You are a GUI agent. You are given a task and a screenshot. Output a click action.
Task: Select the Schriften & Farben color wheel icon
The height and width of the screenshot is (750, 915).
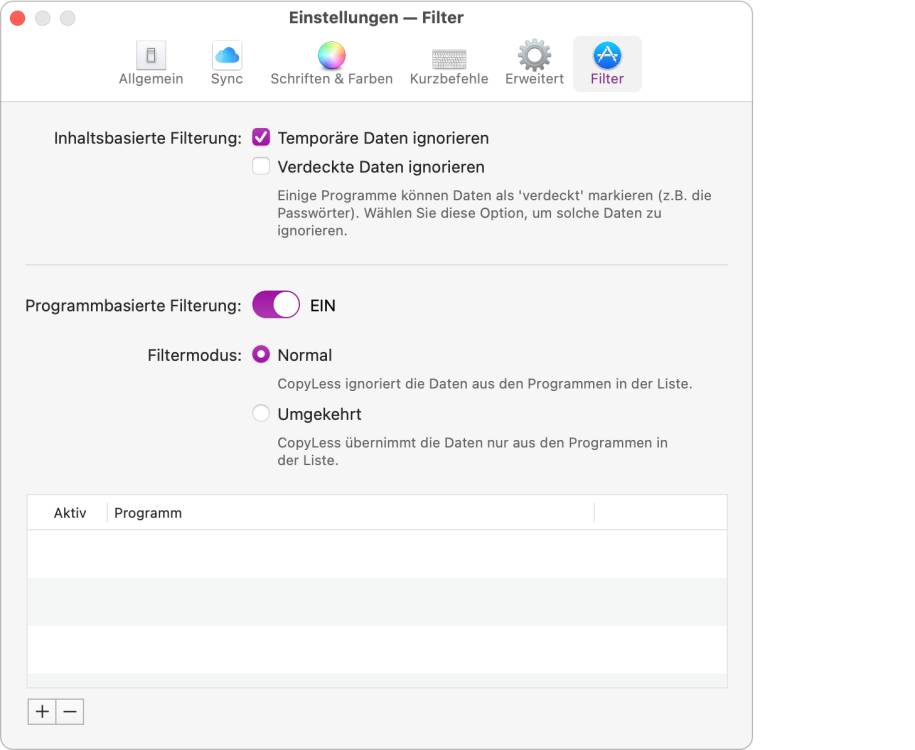tap(331, 56)
